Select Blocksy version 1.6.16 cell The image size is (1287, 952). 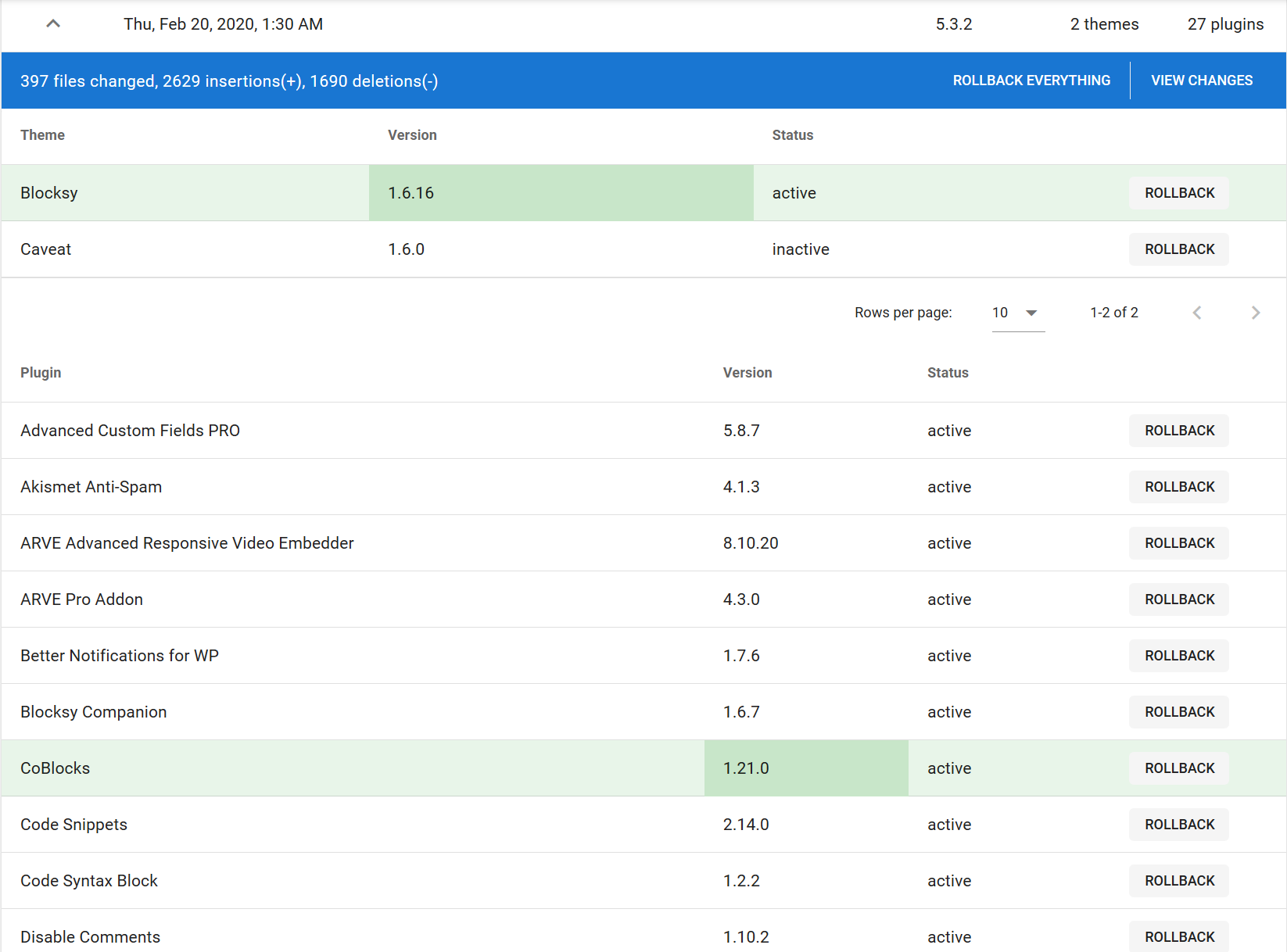tap(561, 193)
